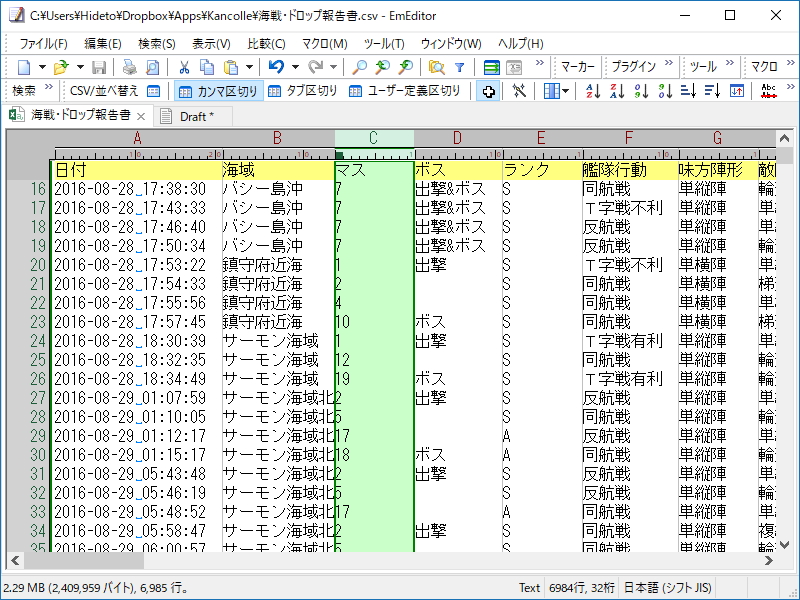The height and width of the screenshot is (600, 800).
Task: Click the Save floppy disk icon
Action: point(99,67)
